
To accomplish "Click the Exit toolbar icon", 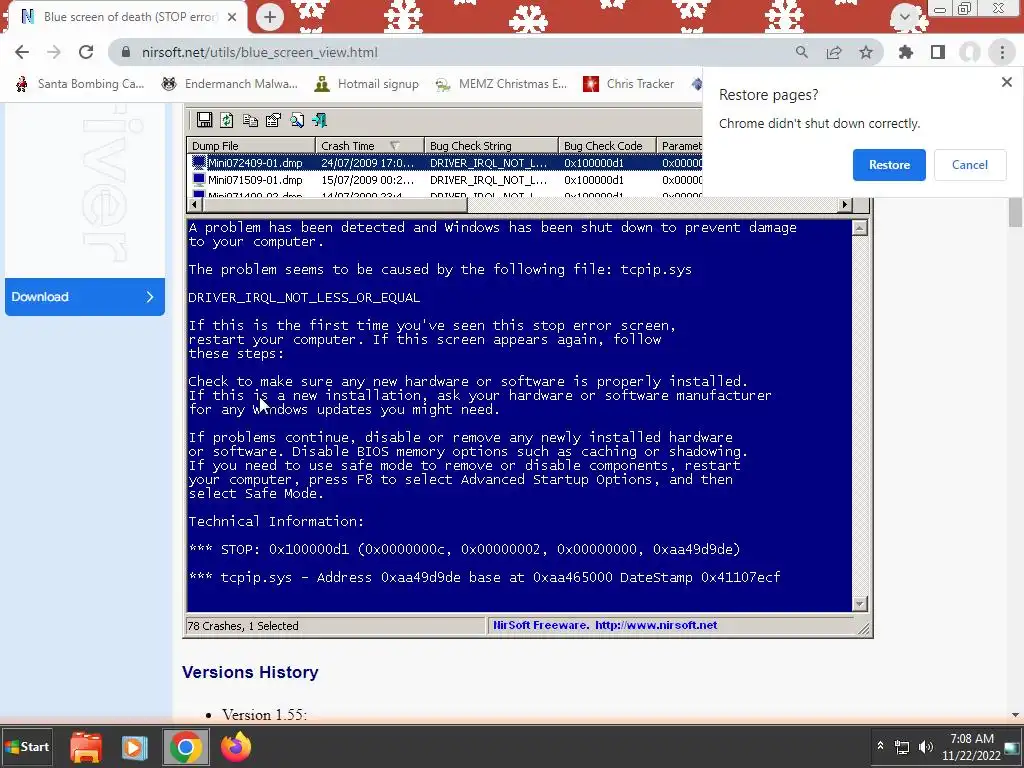I will [319, 120].
